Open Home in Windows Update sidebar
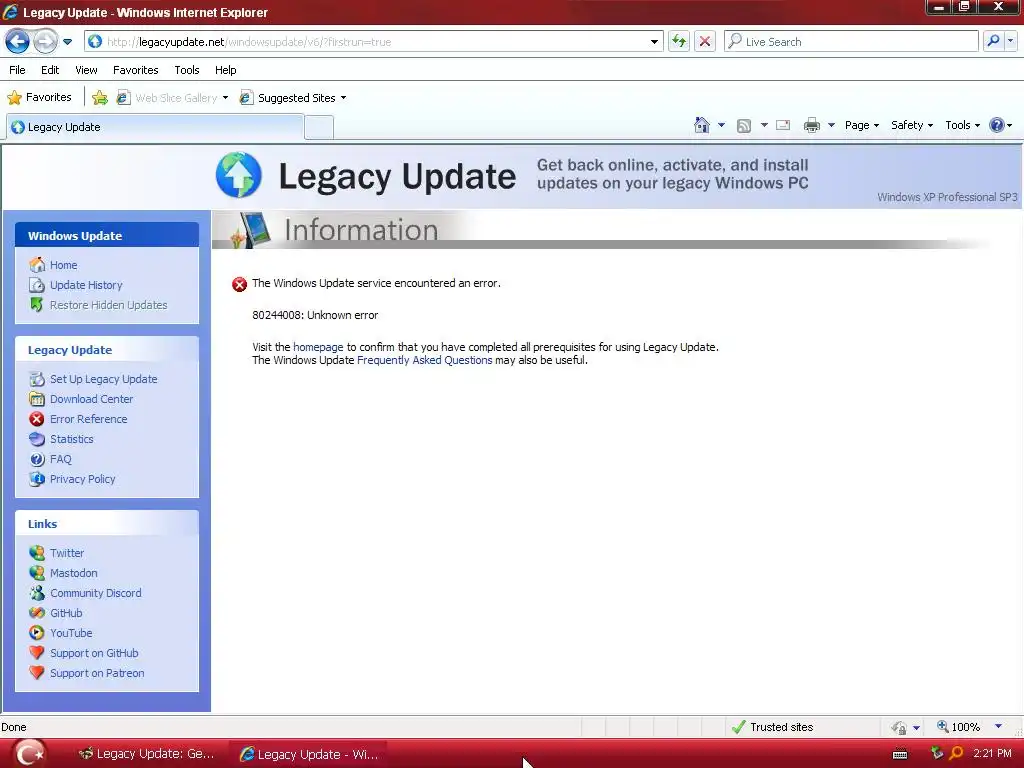This screenshot has width=1024, height=768. [x=63, y=265]
